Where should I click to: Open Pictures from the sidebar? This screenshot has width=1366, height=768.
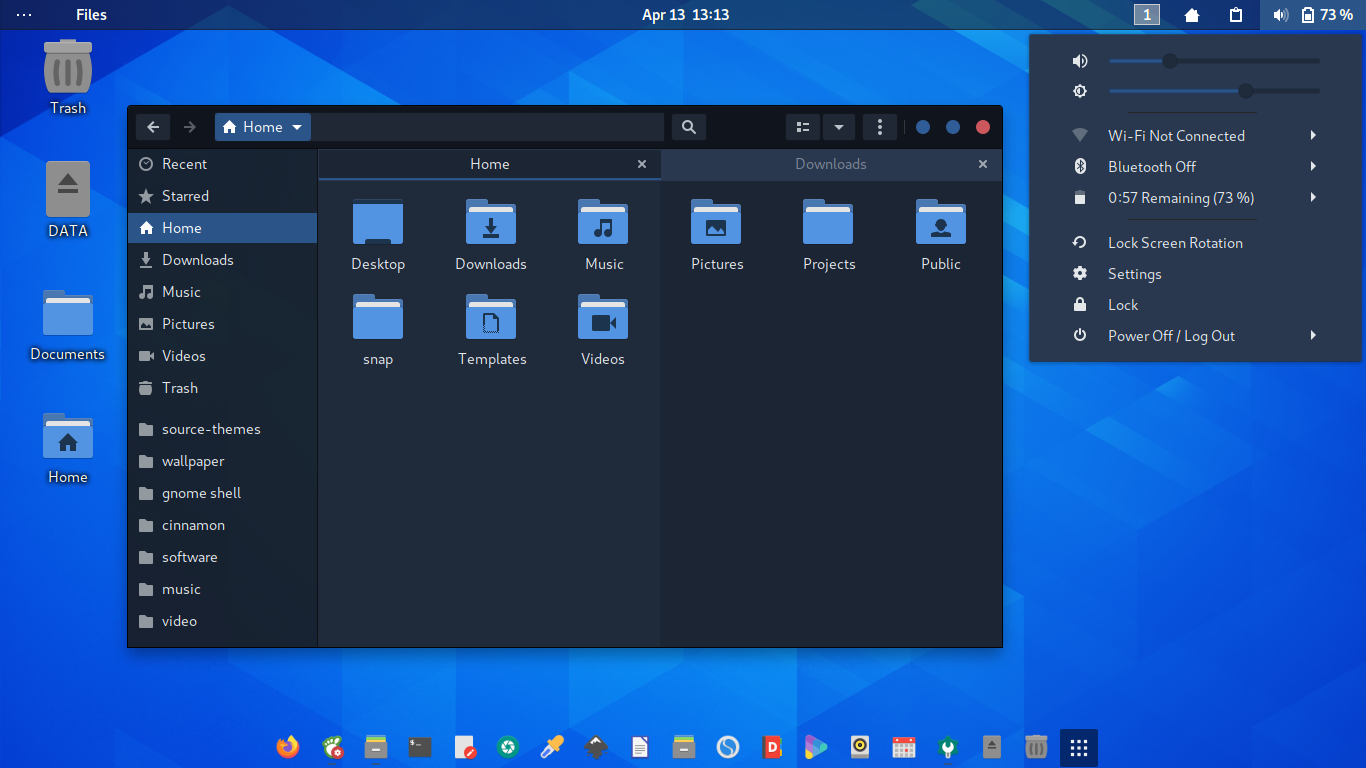point(222,324)
